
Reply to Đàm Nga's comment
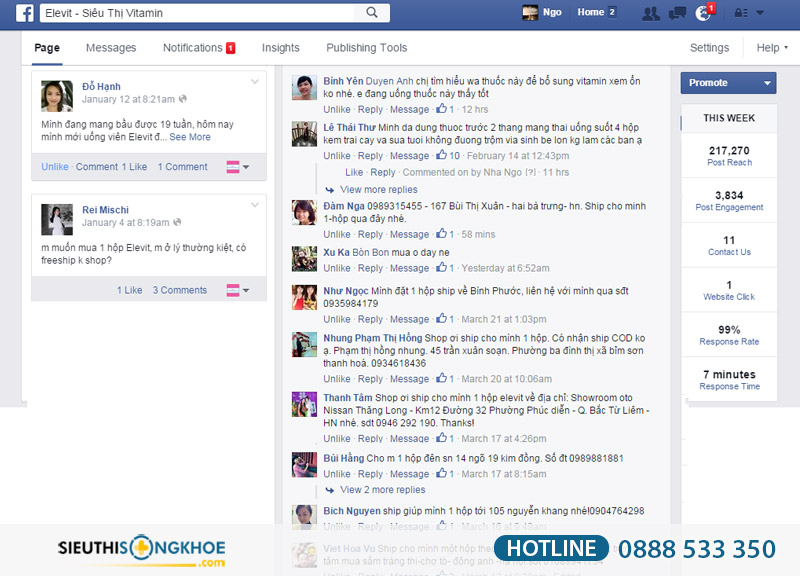tap(370, 234)
